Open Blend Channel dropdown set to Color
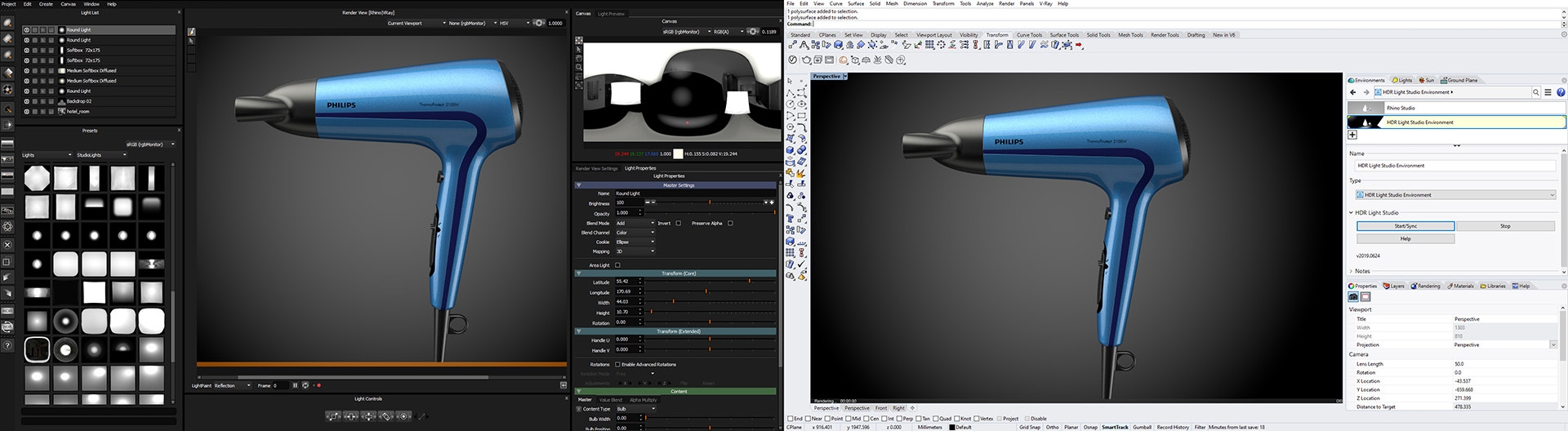Viewport: 1568px width, 431px height. click(635, 233)
